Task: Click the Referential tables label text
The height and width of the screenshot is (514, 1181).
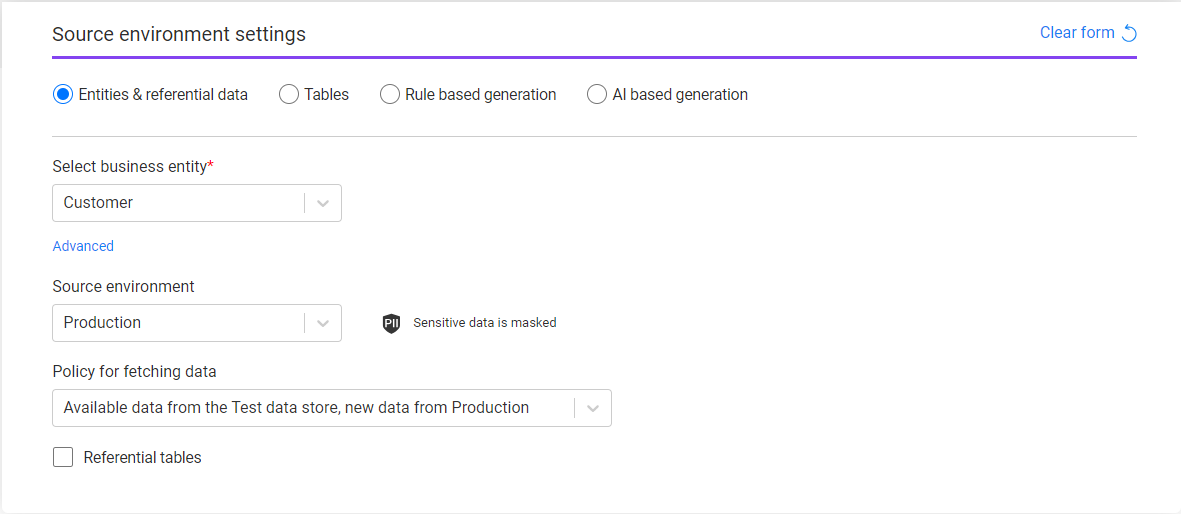Action: (142, 458)
